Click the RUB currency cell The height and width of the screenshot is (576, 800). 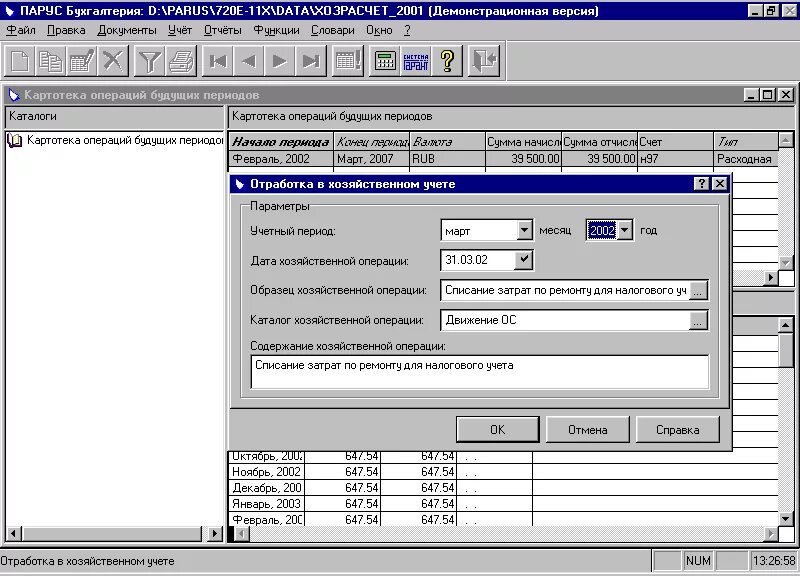click(x=447, y=159)
